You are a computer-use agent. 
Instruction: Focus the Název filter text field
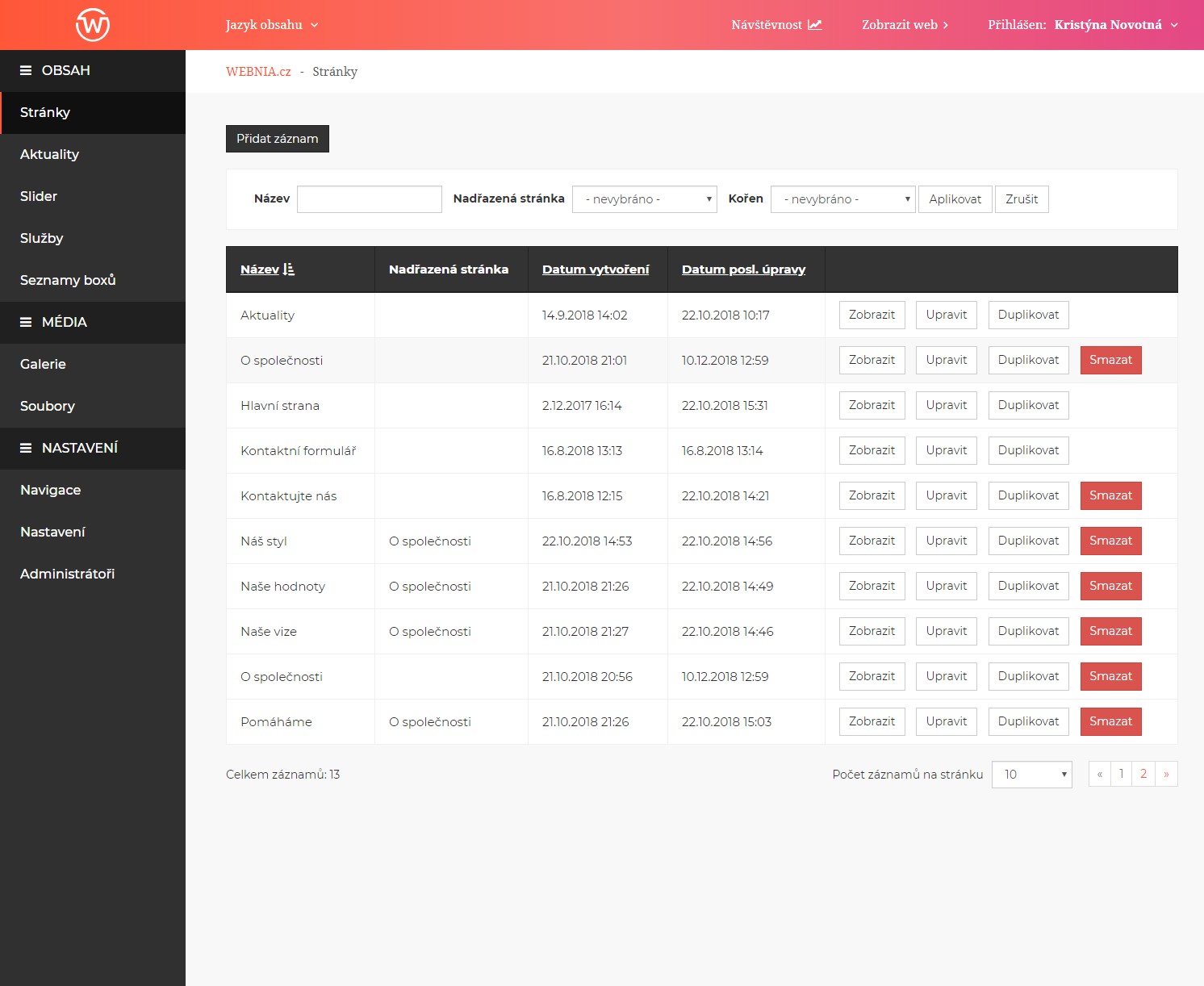pyautogui.click(x=369, y=199)
